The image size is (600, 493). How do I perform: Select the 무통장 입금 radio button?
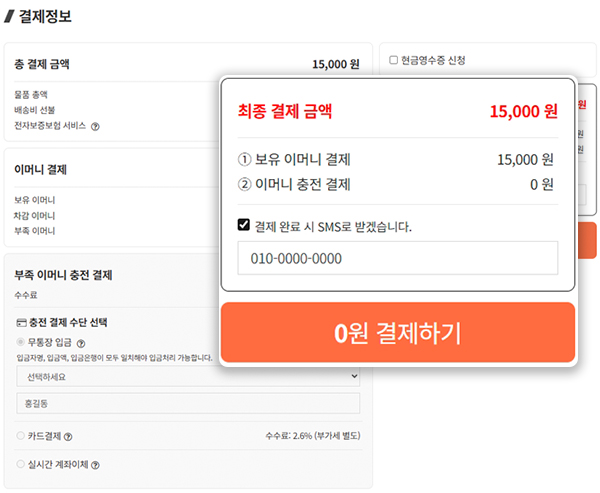21,343
